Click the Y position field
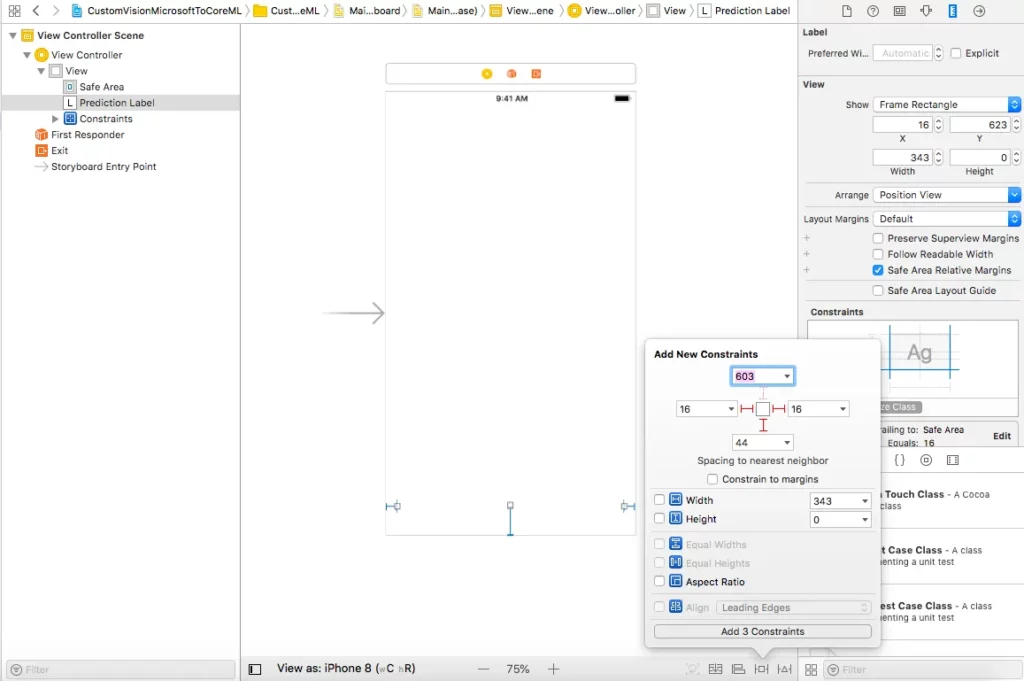Image resolution: width=1024 pixels, height=681 pixels. pos(980,125)
